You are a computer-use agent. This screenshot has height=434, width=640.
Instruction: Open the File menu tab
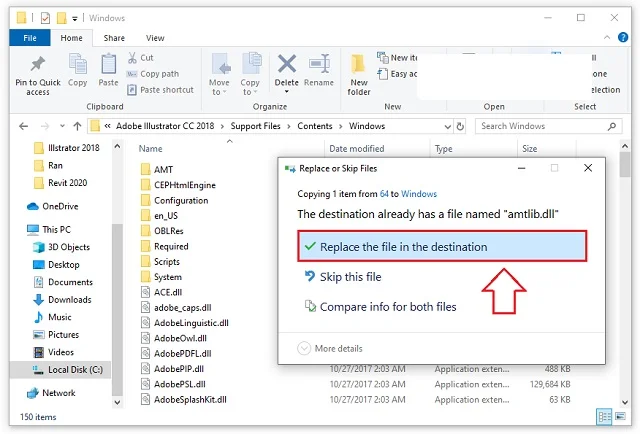point(30,38)
